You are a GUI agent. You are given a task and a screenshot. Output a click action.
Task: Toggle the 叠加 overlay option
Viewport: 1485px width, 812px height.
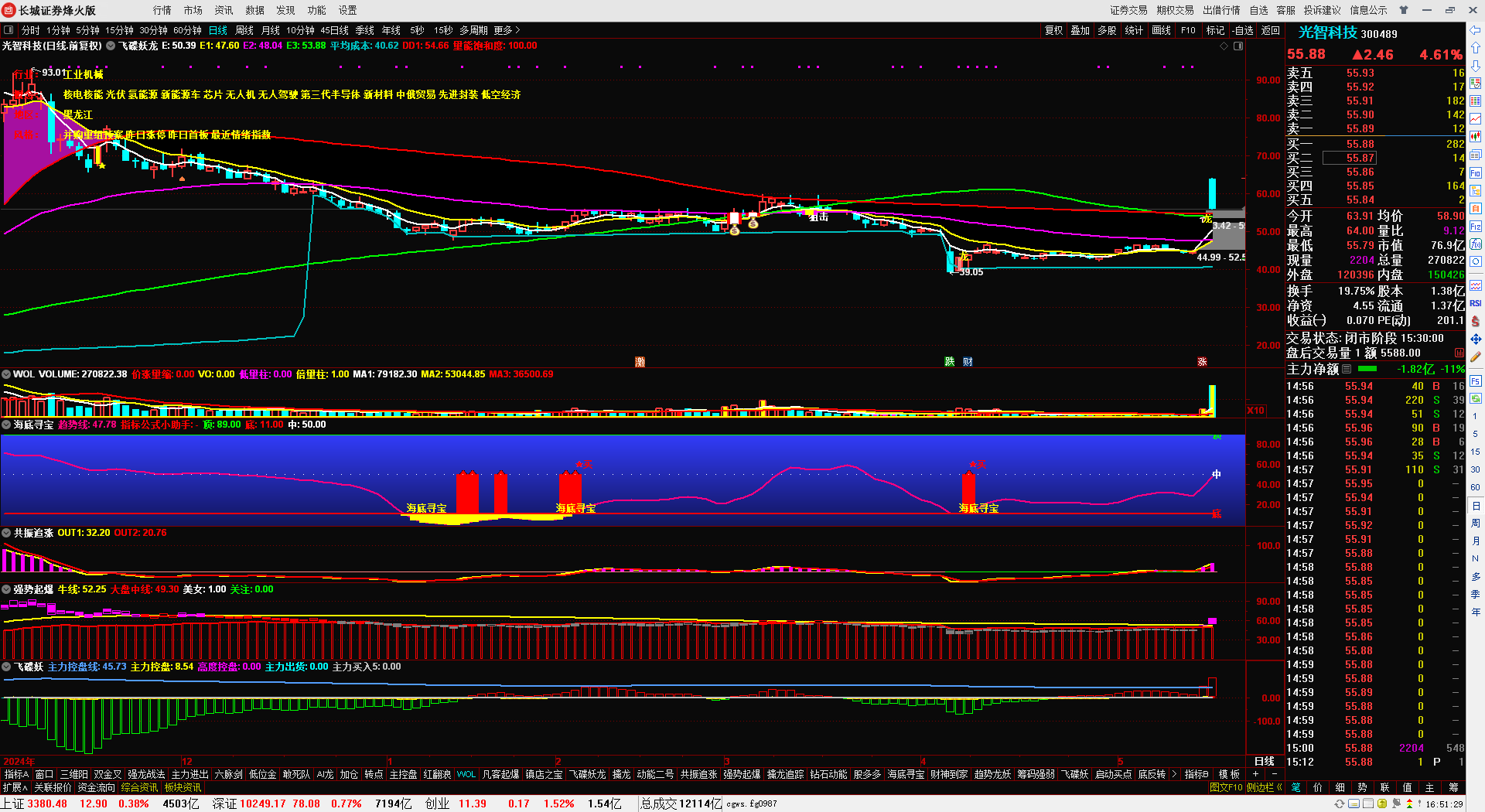click(x=1080, y=30)
